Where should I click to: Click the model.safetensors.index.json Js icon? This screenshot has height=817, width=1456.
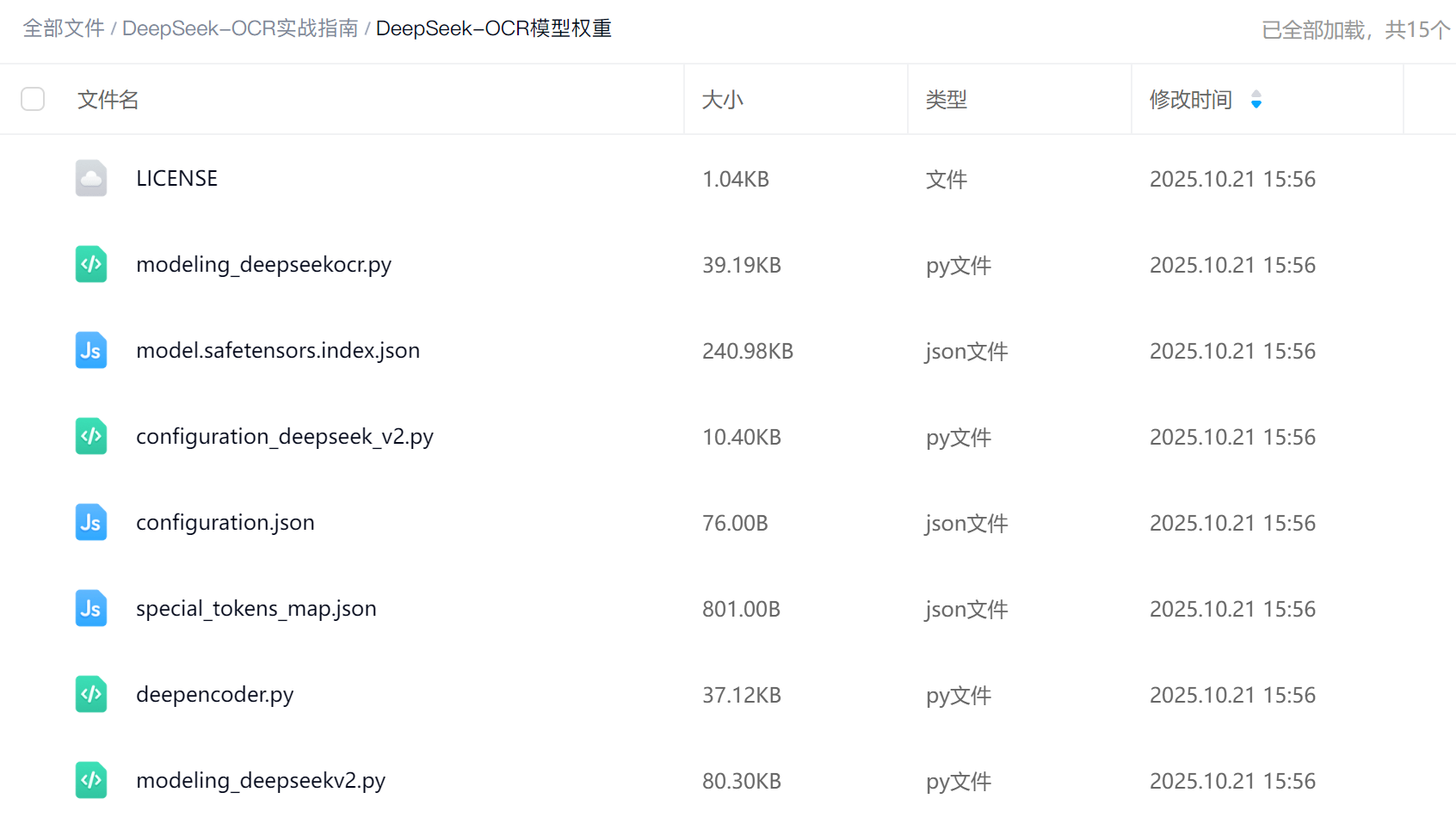click(x=91, y=350)
